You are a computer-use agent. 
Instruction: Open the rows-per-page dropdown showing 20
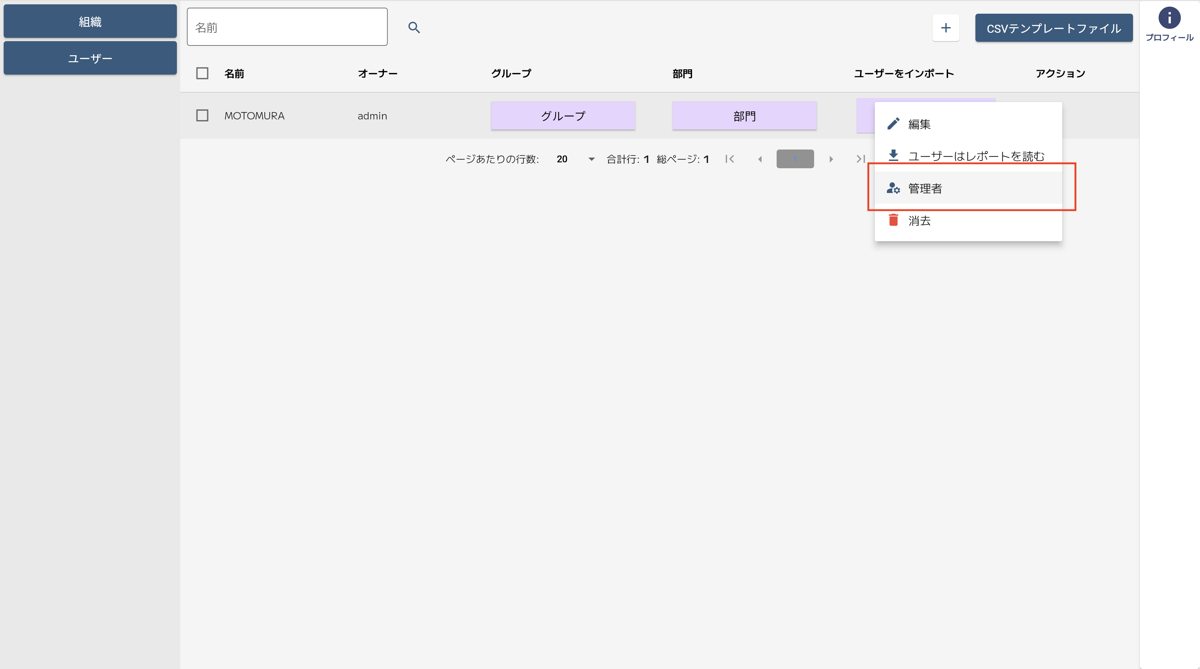coord(575,159)
